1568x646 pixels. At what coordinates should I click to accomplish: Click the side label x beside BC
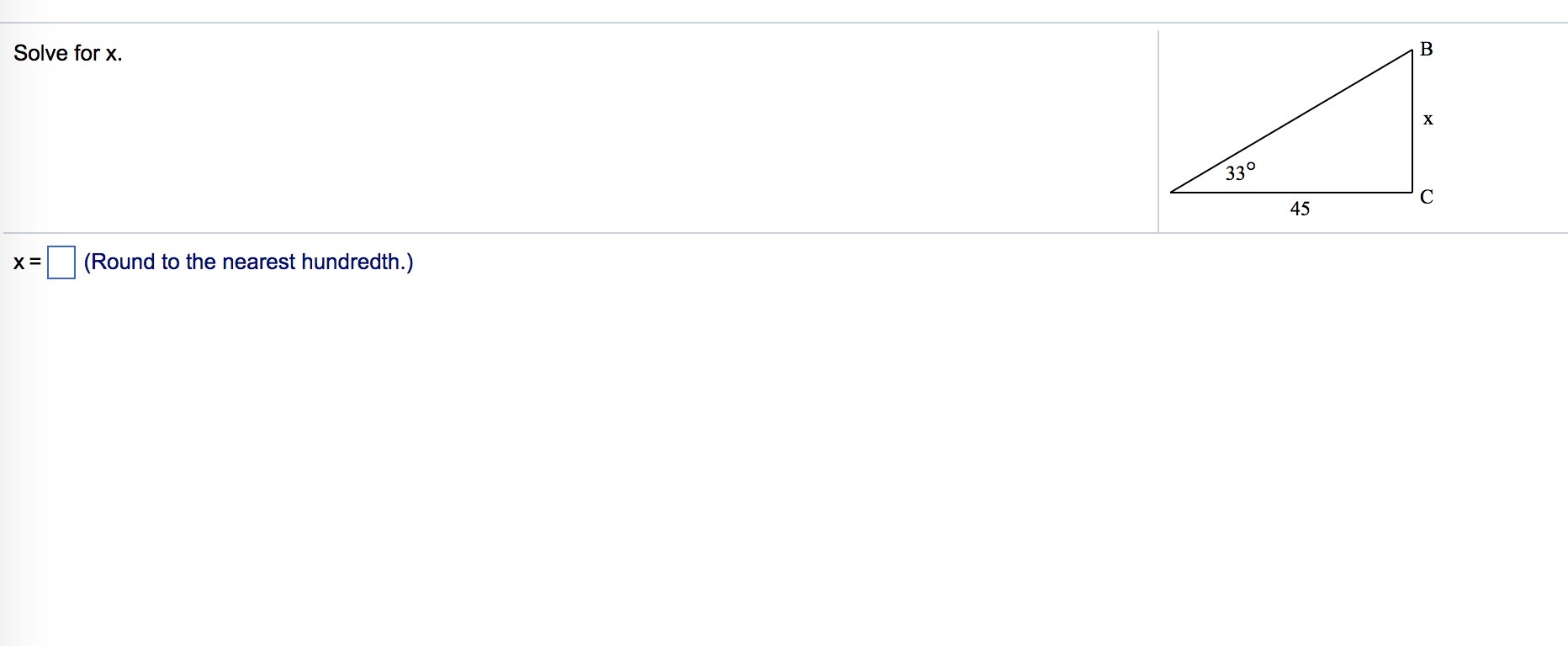click(1428, 119)
